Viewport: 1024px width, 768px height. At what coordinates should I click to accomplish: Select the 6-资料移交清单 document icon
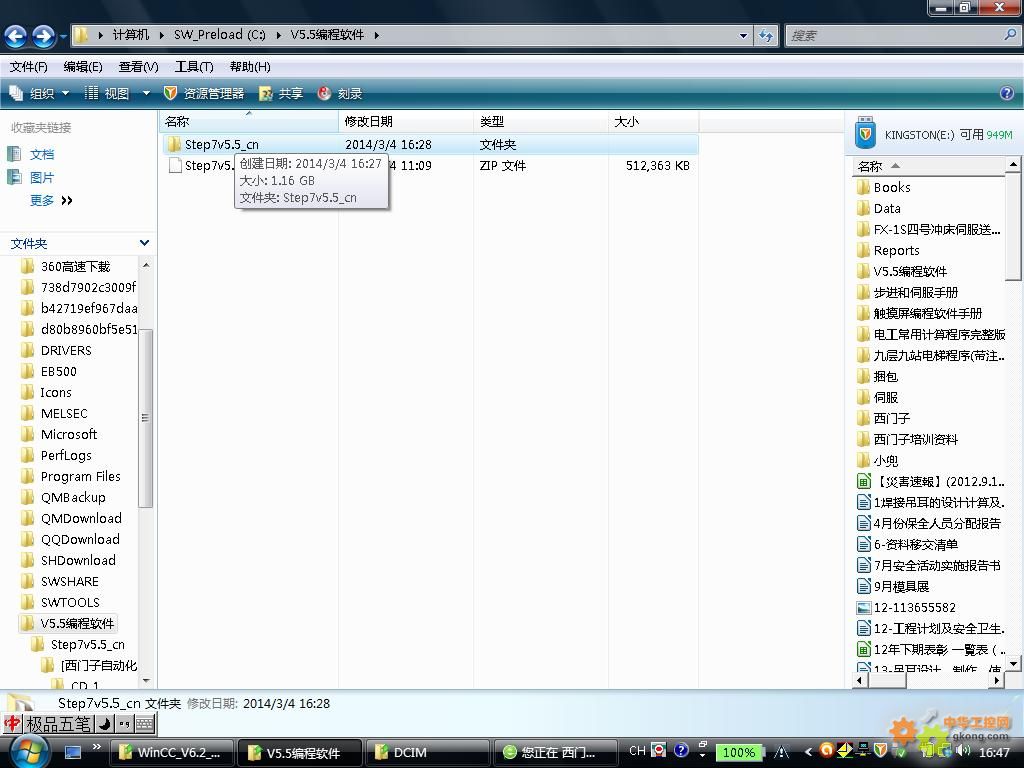[x=863, y=545]
